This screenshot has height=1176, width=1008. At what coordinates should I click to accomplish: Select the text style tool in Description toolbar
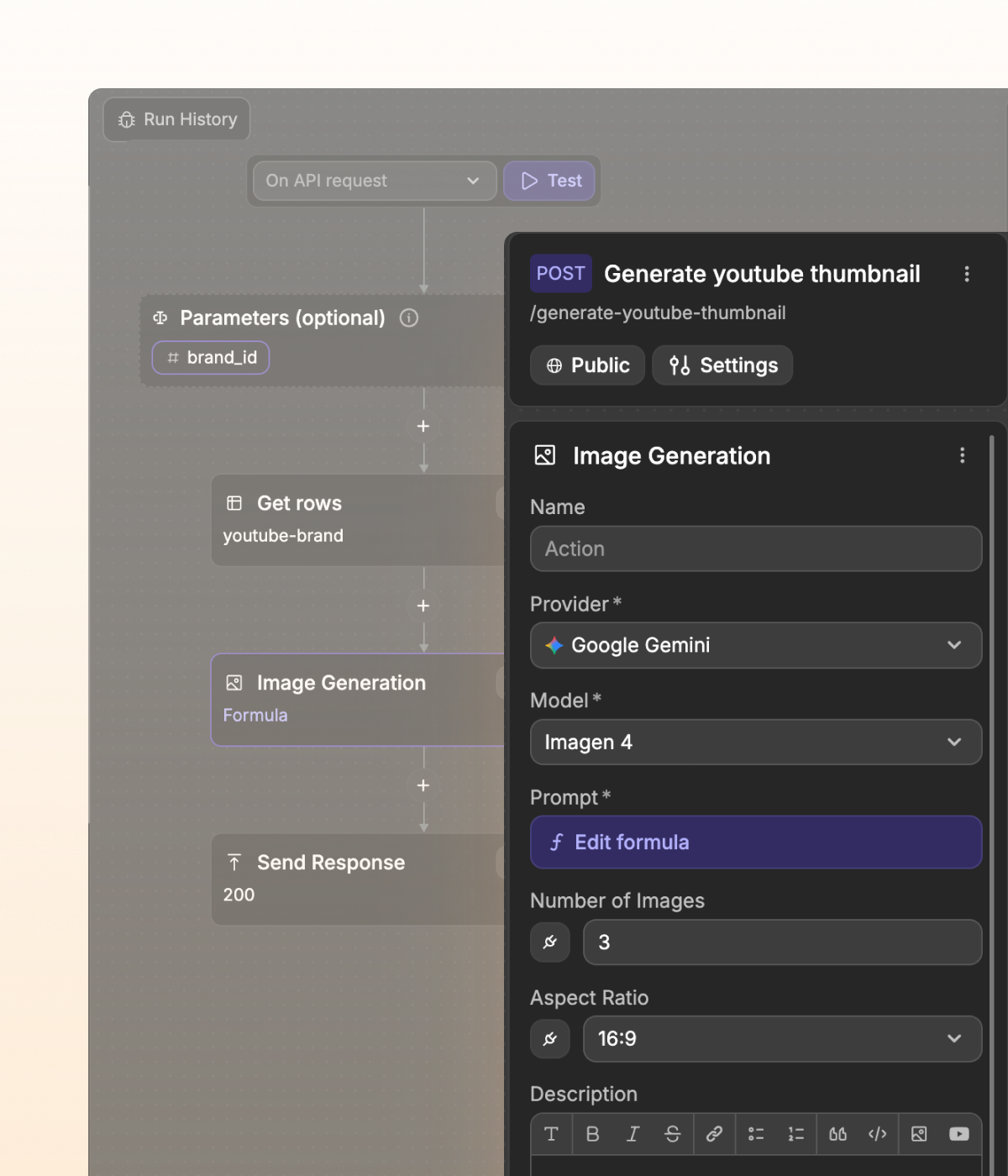tap(552, 1134)
